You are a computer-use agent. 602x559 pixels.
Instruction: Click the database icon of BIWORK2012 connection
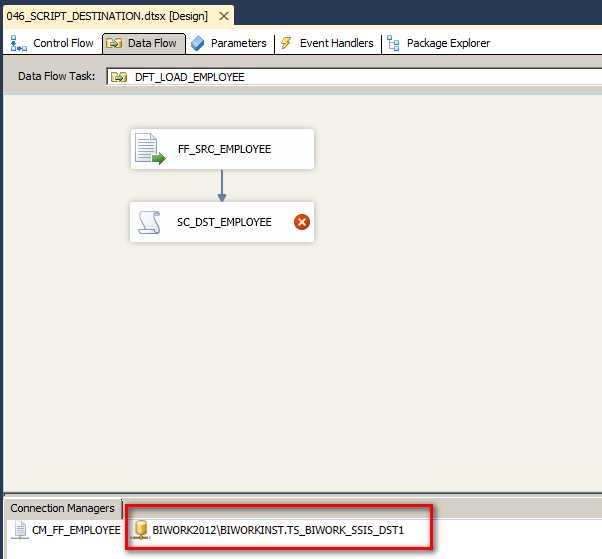coord(141,530)
